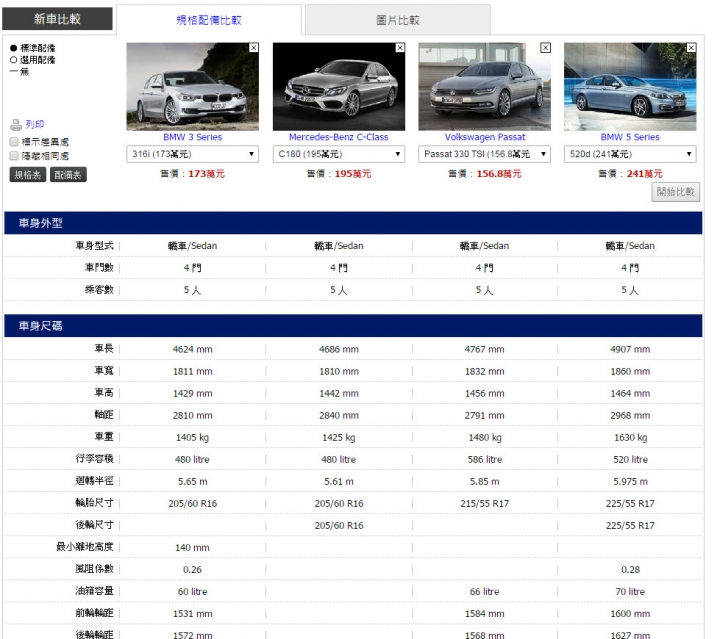Click the 1832 mm width value
720x639 pixels.
[x=484, y=371]
